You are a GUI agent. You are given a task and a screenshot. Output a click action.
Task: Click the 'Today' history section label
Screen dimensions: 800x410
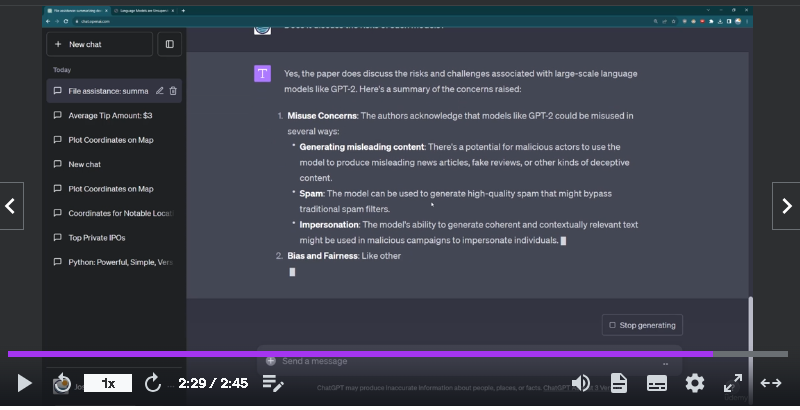[x=62, y=70]
